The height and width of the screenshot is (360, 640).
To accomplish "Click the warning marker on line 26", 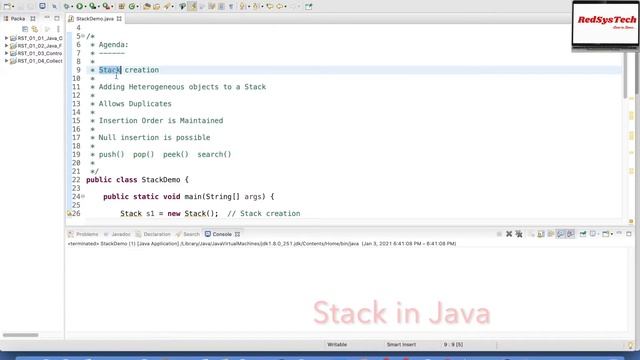I will click(69, 213).
